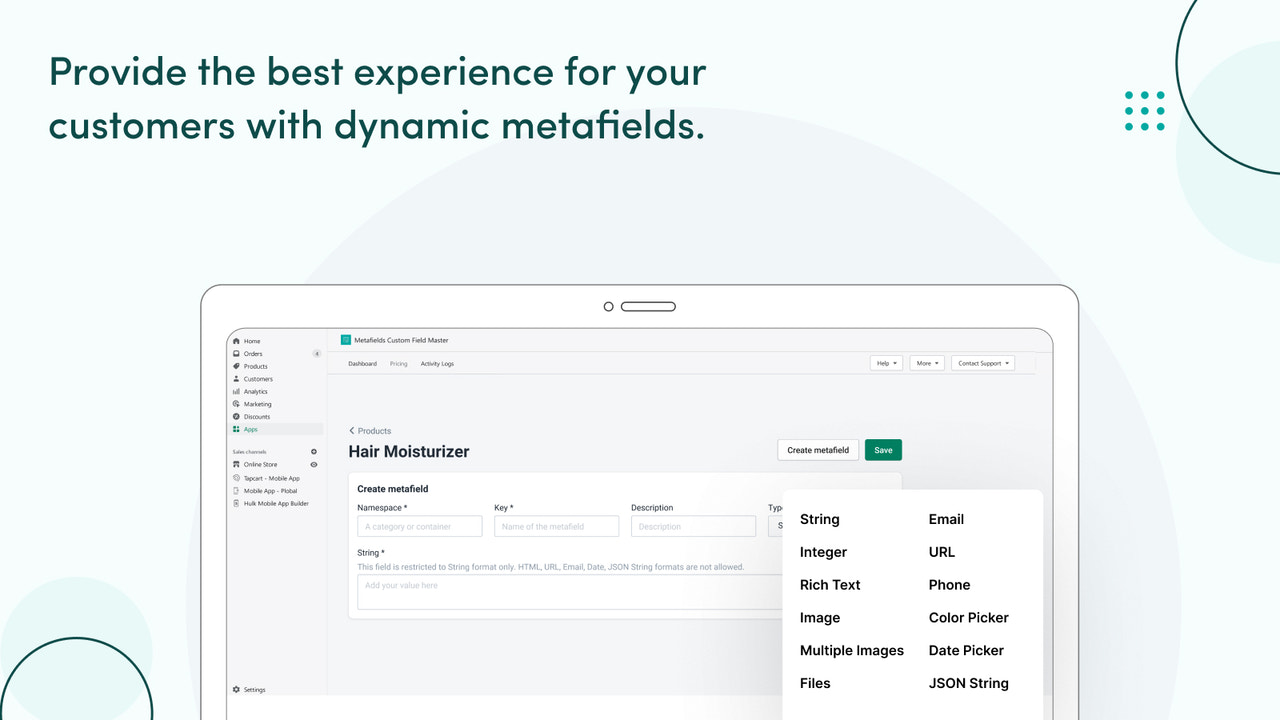Open the Help dropdown
Screen dimensions: 1280x720
pyautogui.click(x=885, y=363)
